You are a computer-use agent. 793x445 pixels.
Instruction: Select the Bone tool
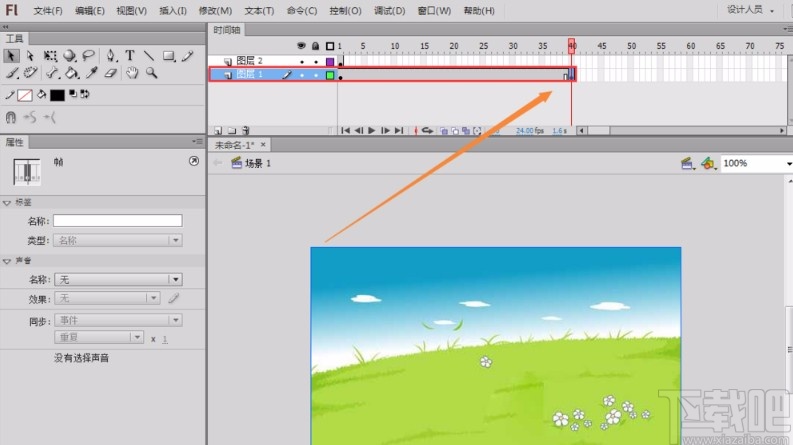coord(52,73)
